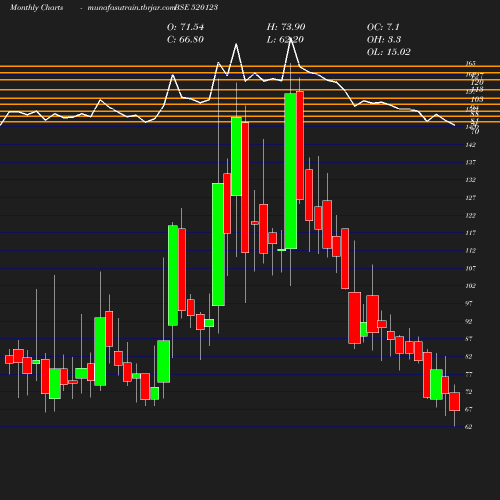Click the 142 price axis label
Screen dimensions: 500x500
pyautogui.click(x=471, y=145)
